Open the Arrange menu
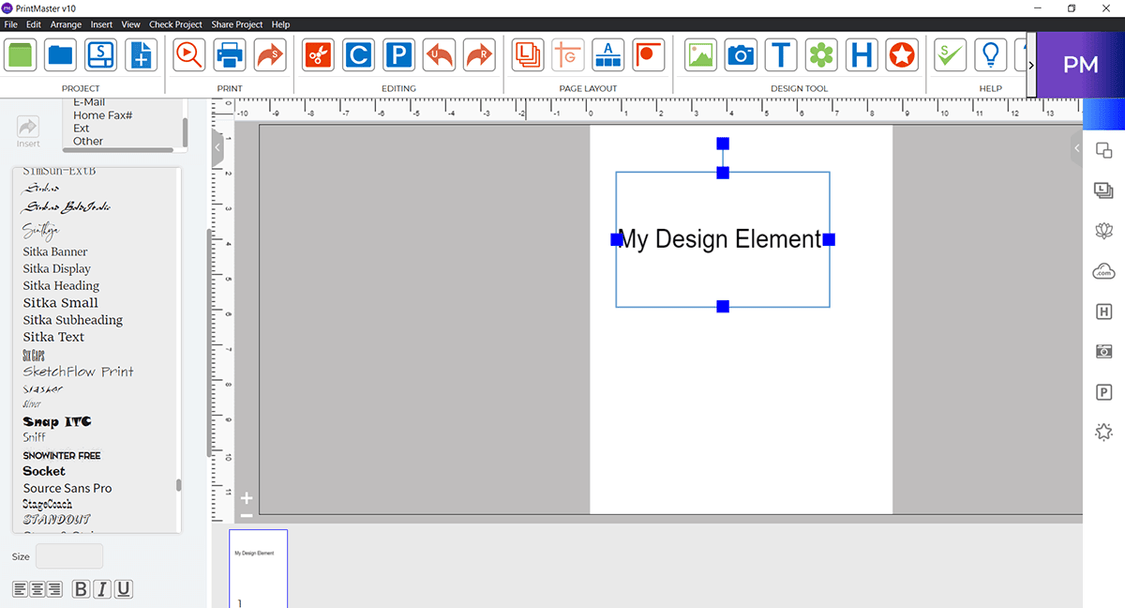Viewport: 1125px width, 608px height. click(66, 24)
